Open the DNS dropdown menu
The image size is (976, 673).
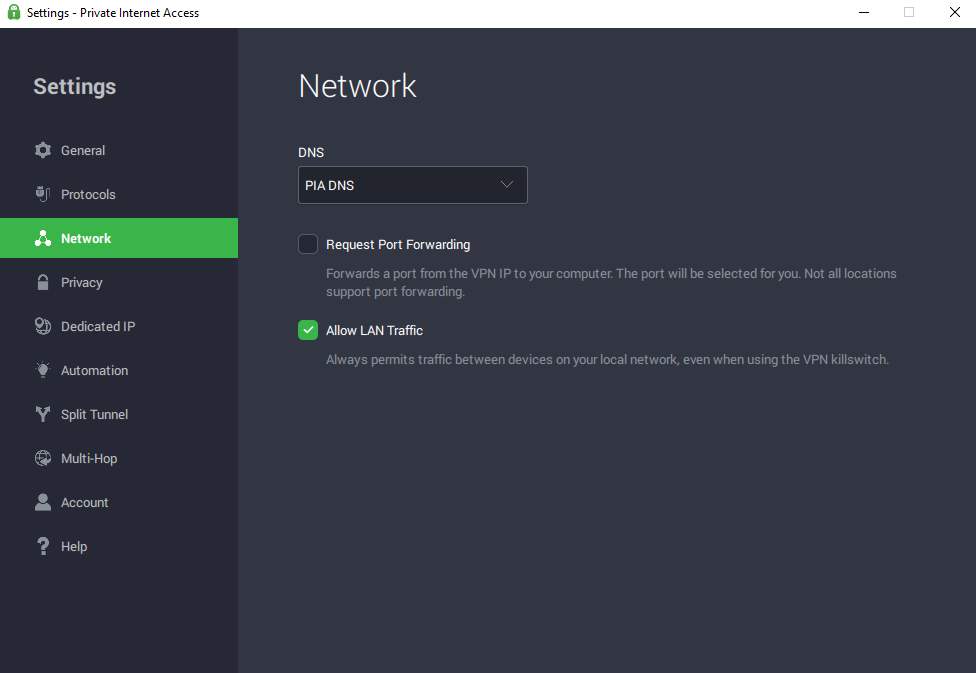pyautogui.click(x=412, y=185)
